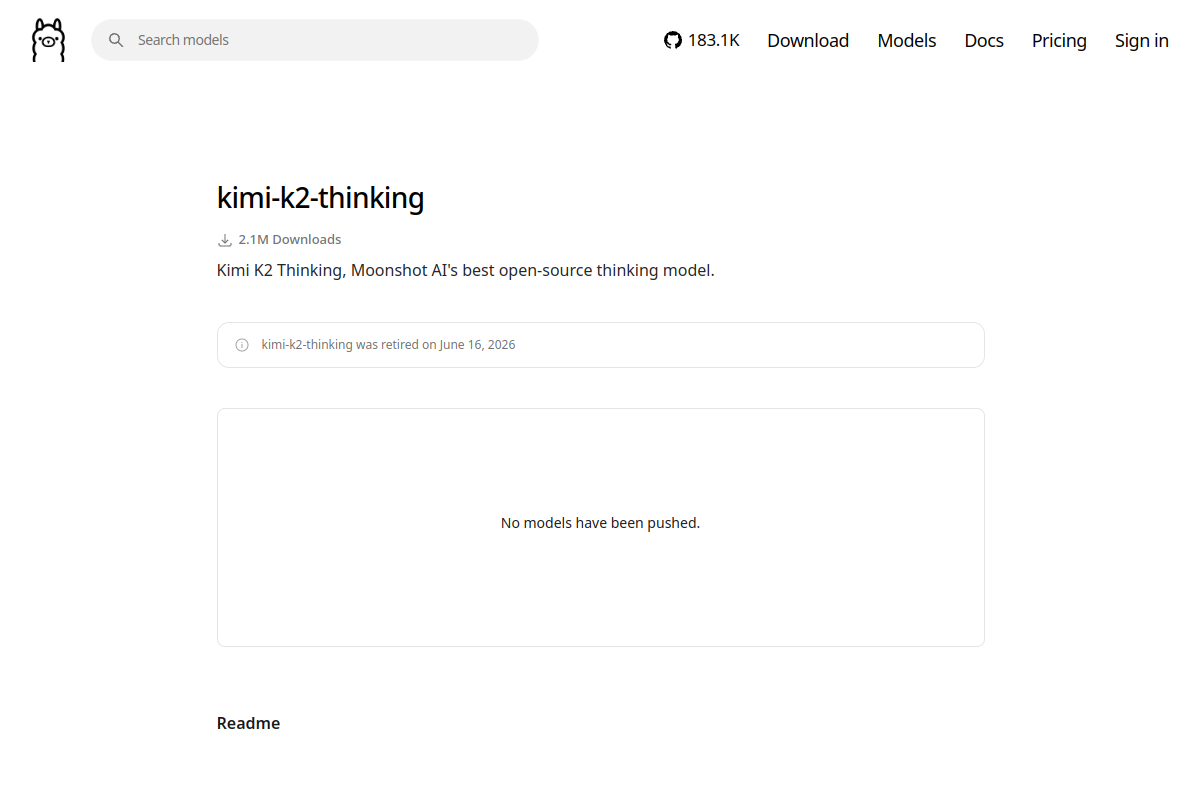Click the info icon in retirement notice

[242, 345]
